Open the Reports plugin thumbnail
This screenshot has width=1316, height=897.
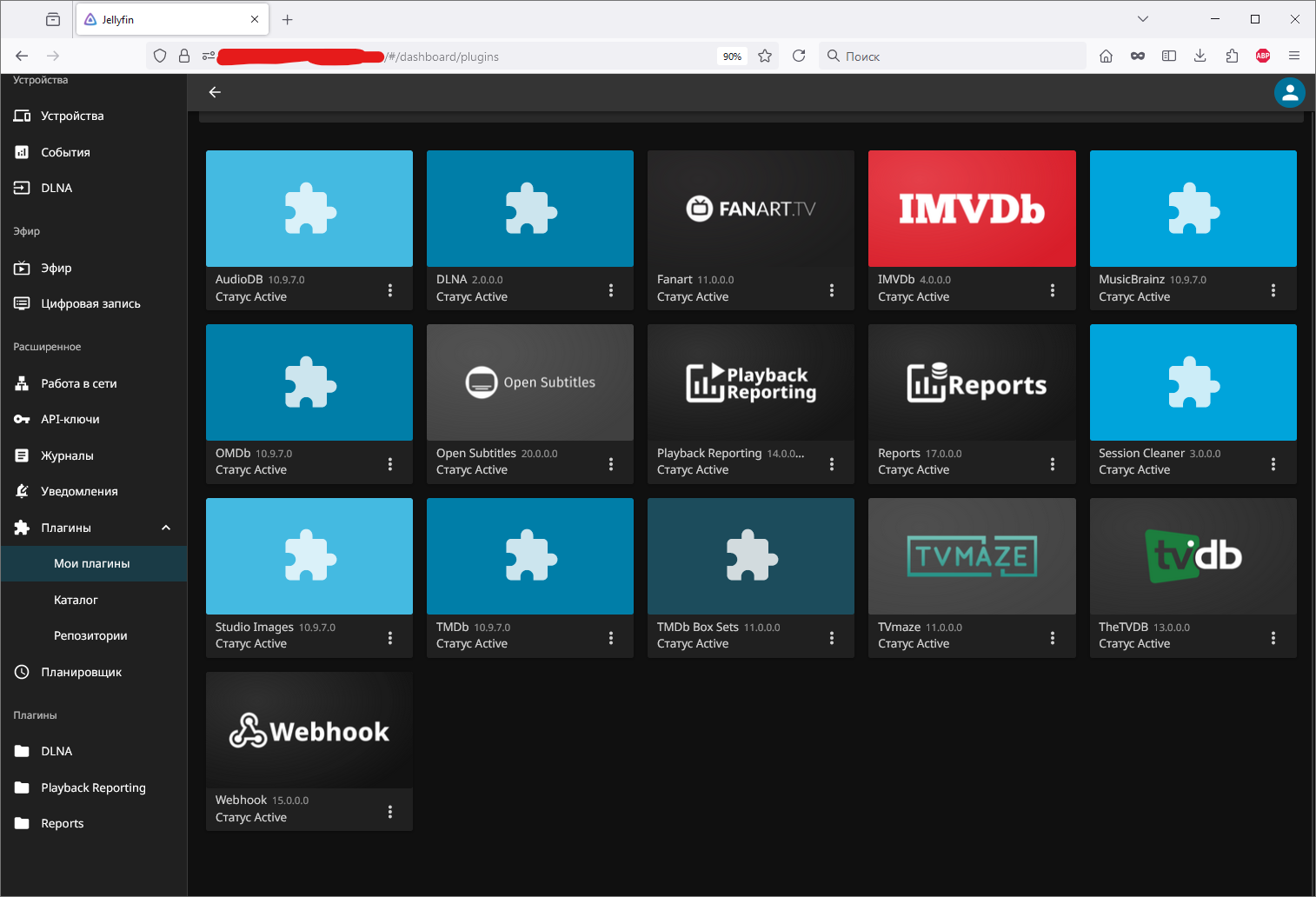pos(972,382)
